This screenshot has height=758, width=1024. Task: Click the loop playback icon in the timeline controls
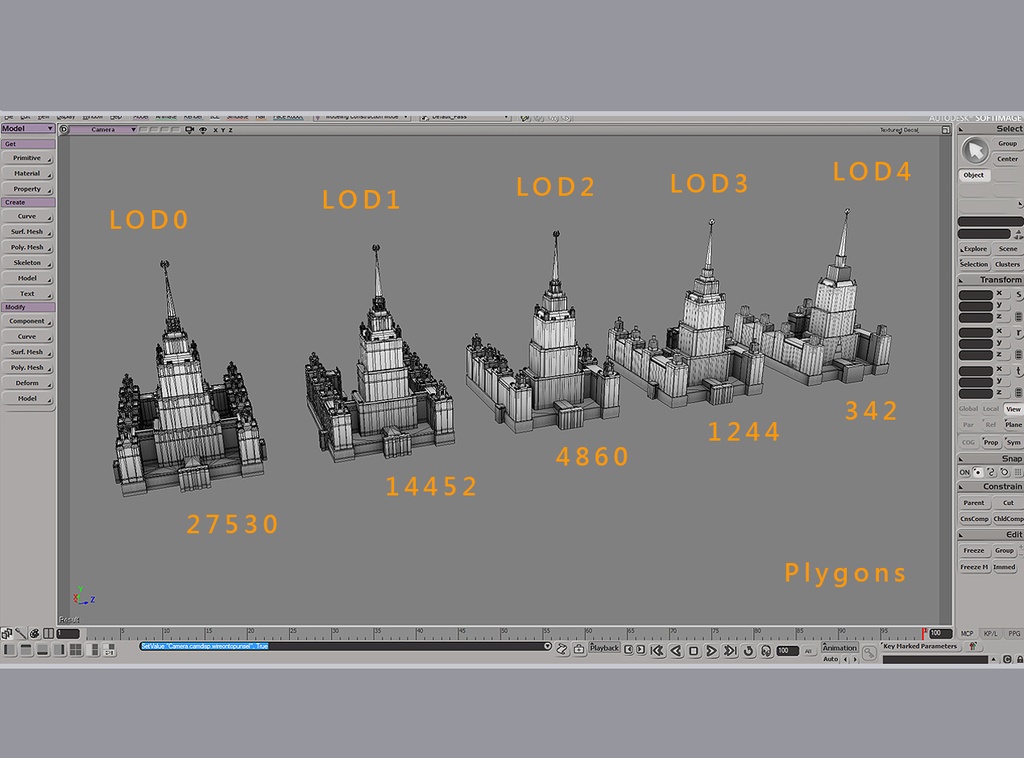click(746, 649)
